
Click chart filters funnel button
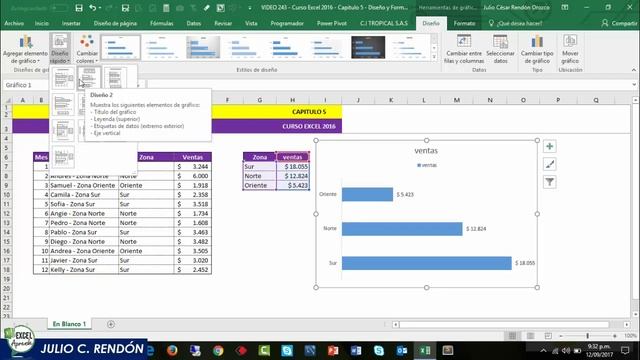(x=550, y=182)
